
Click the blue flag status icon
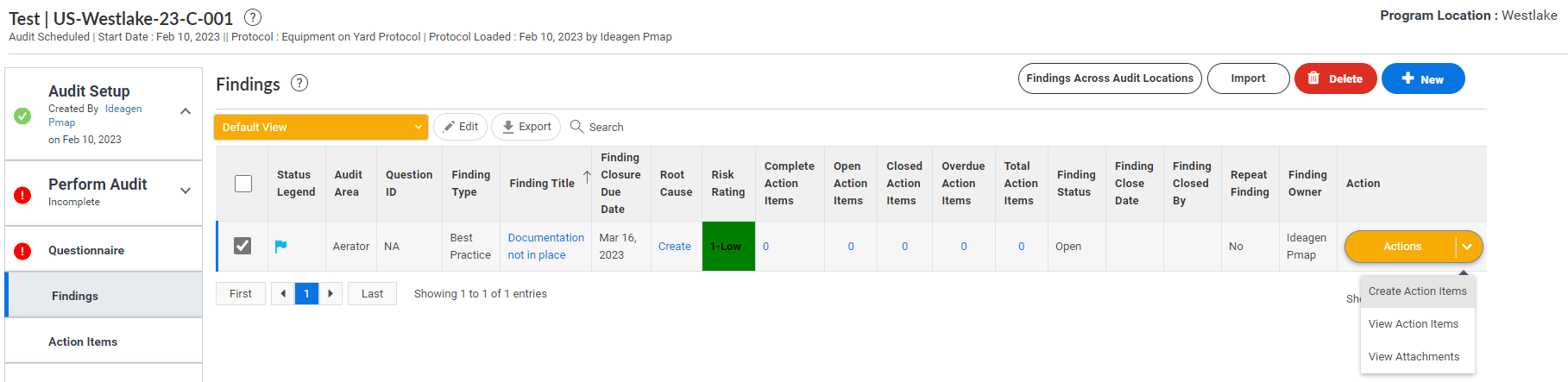[x=280, y=247]
